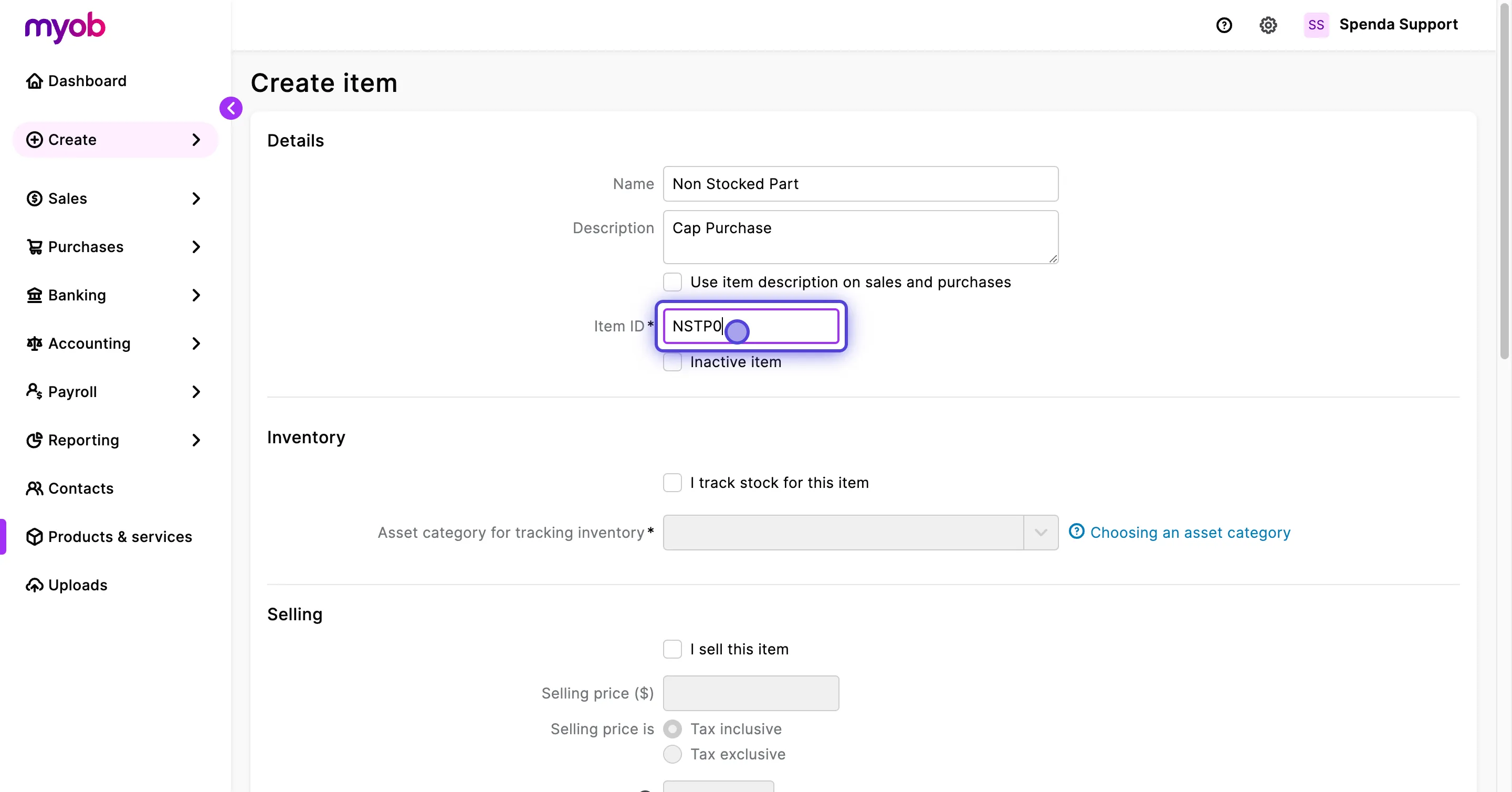Open Products & services in the sidebar

coord(115,537)
